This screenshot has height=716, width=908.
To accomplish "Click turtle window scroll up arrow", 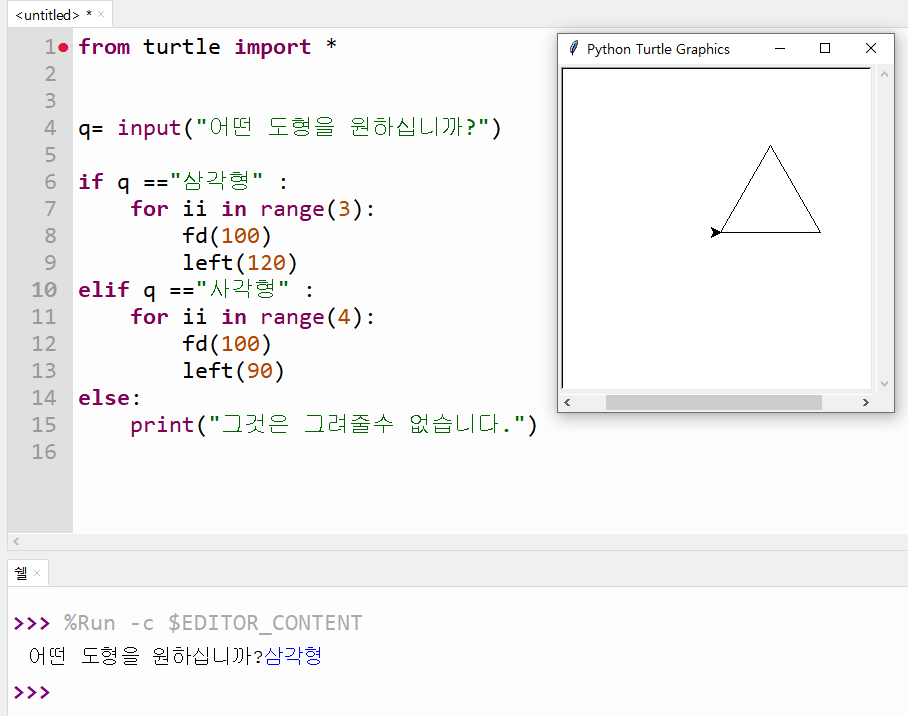I will [884, 74].
